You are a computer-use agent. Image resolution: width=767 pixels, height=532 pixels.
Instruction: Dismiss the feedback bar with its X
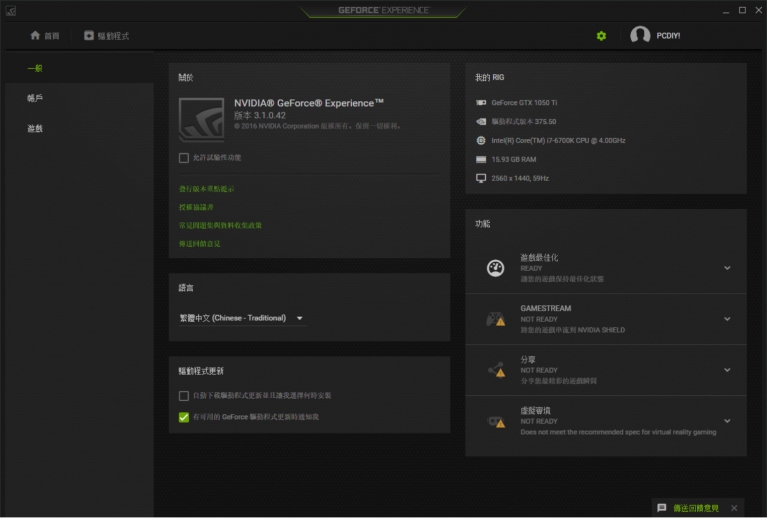[x=734, y=508]
